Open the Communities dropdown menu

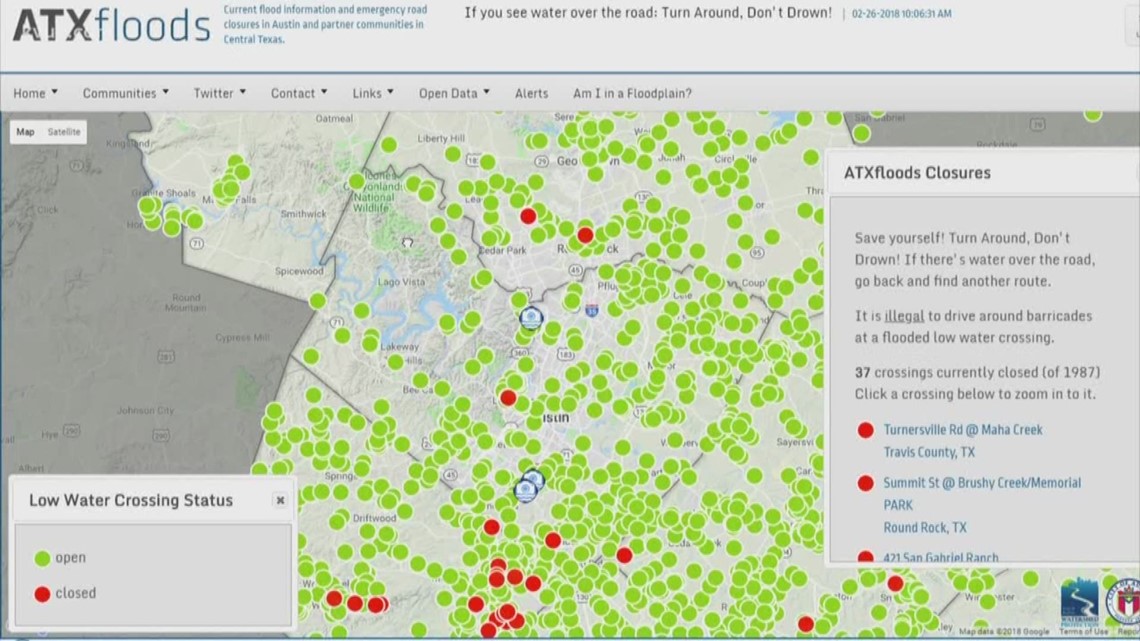[x=120, y=92]
